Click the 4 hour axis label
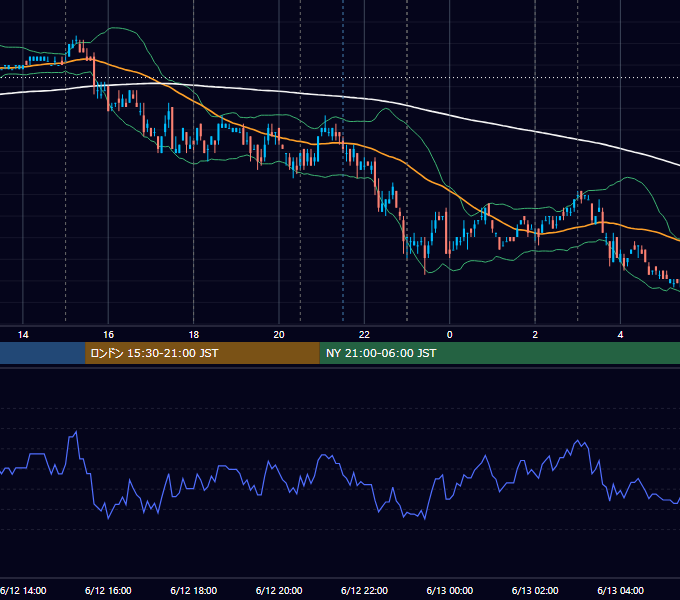The height and width of the screenshot is (600, 680). tap(621, 335)
